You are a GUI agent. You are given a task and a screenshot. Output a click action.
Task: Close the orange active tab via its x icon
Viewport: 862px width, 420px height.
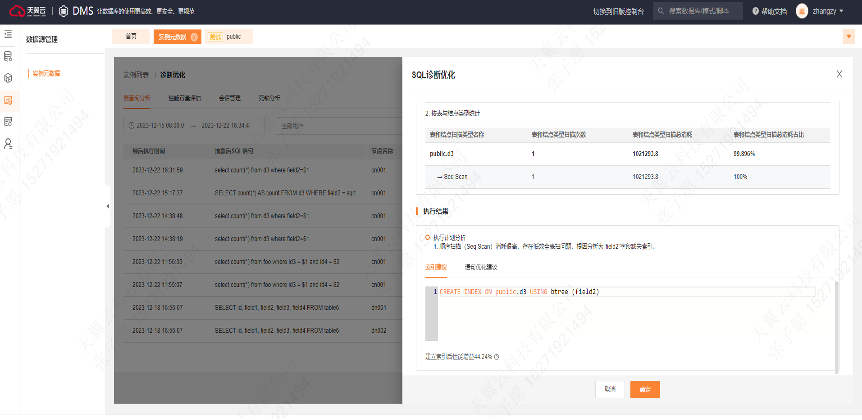pos(194,37)
